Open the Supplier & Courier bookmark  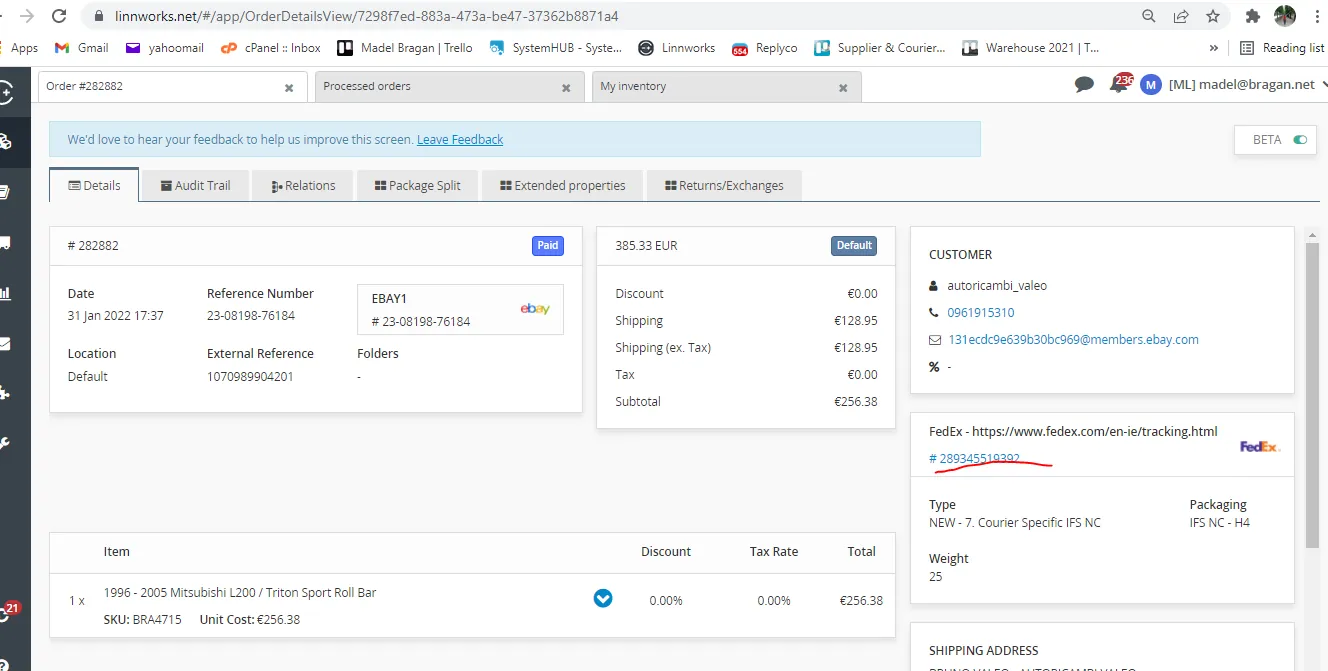pos(880,47)
